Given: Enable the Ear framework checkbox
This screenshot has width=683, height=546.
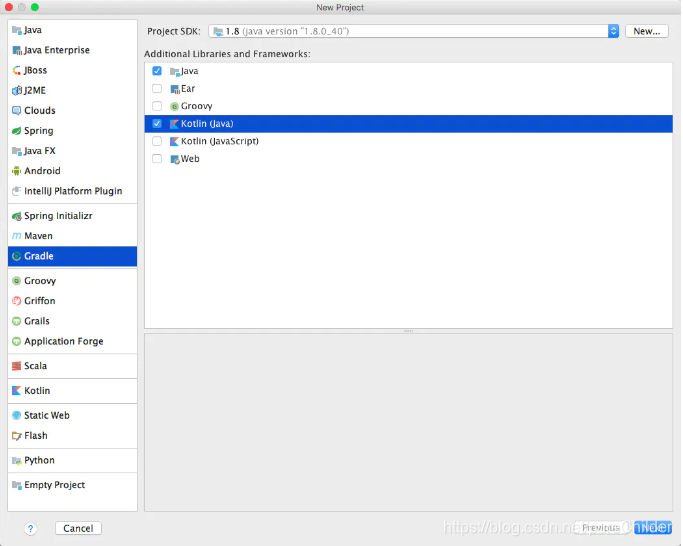Looking at the screenshot, I should (157, 88).
